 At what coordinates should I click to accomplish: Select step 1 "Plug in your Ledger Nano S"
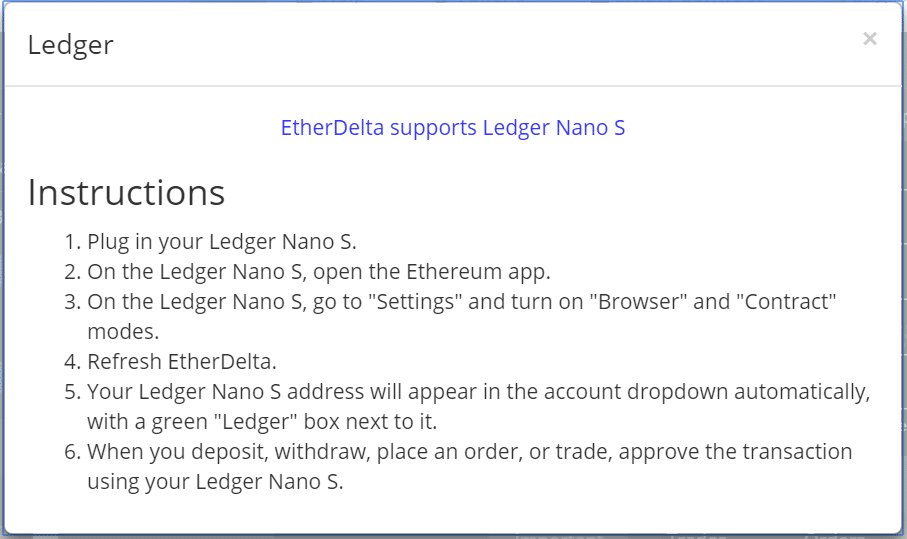pyautogui.click(x=221, y=241)
